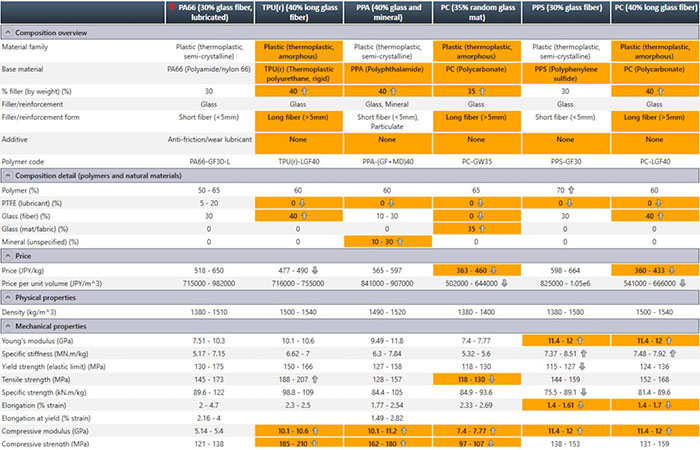Collapse the Physical properties section

coord(8,298)
